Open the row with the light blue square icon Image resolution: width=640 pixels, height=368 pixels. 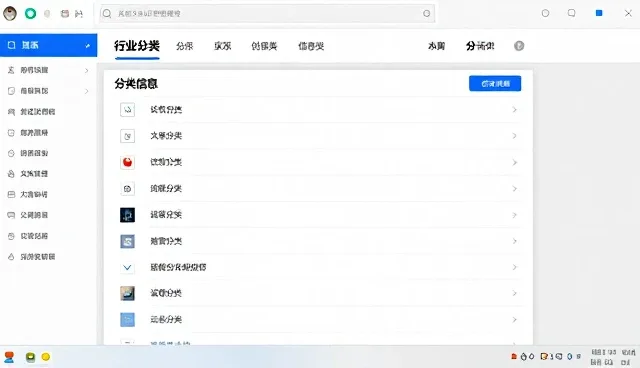tap(318, 319)
